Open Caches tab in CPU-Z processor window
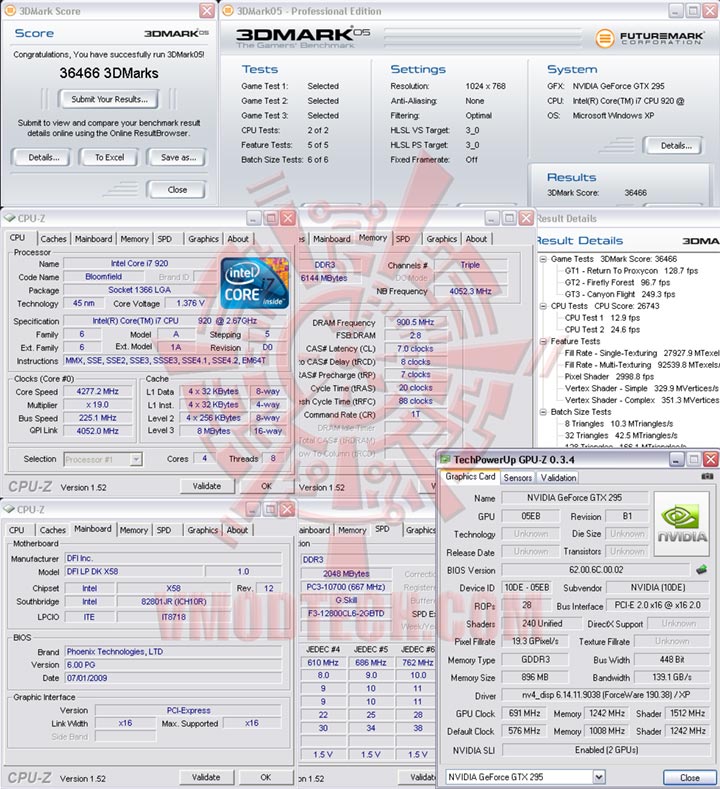720x789 pixels. tap(53, 239)
